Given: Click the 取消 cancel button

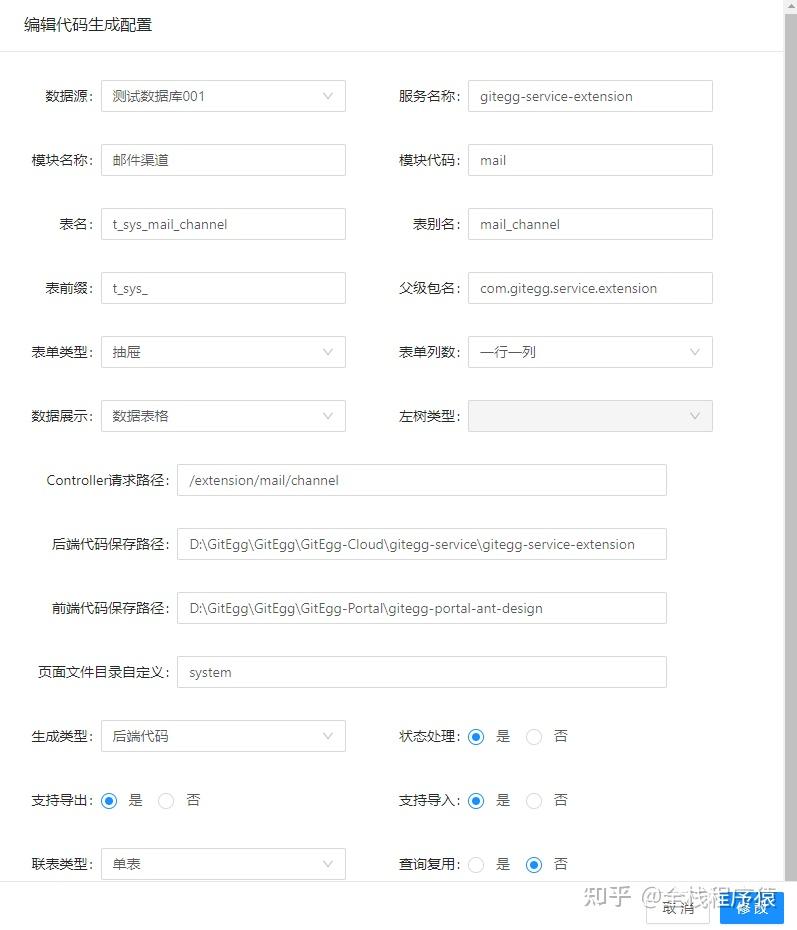Looking at the screenshot, I should [x=678, y=908].
